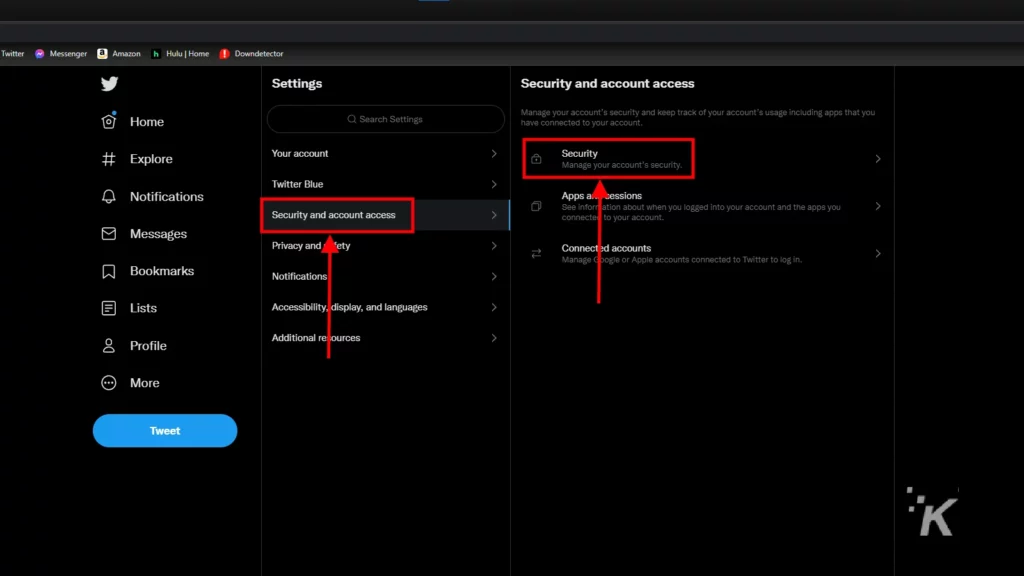Expand Additional resources chevron
The width and height of the screenshot is (1024, 576).
click(x=494, y=338)
